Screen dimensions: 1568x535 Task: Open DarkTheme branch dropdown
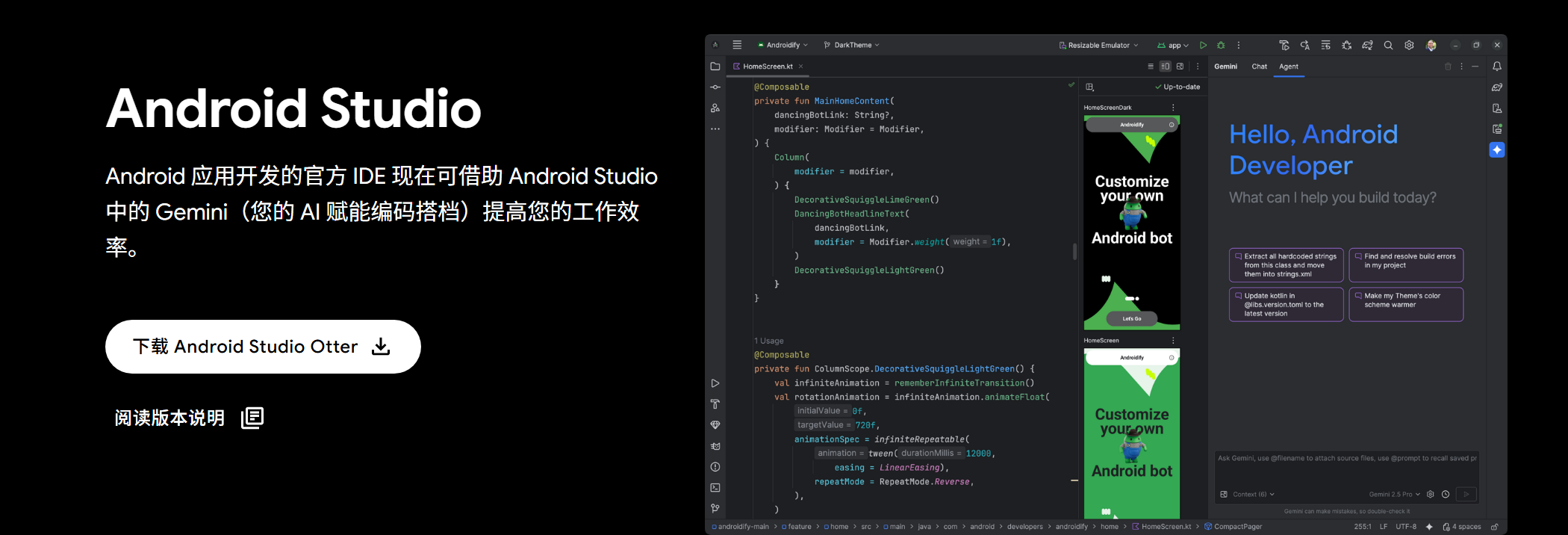pos(851,45)
